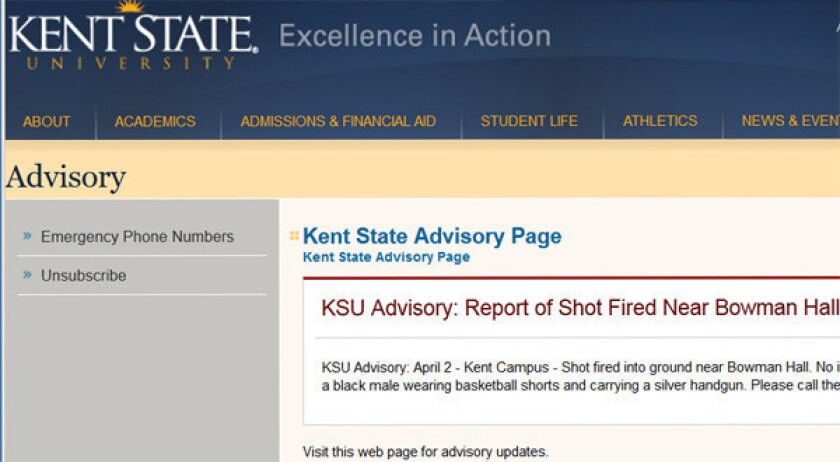Screen dimensions: 840x462
Task: Click the Kent State University logo
Action: pyautogui.click(x=133, y=36)
